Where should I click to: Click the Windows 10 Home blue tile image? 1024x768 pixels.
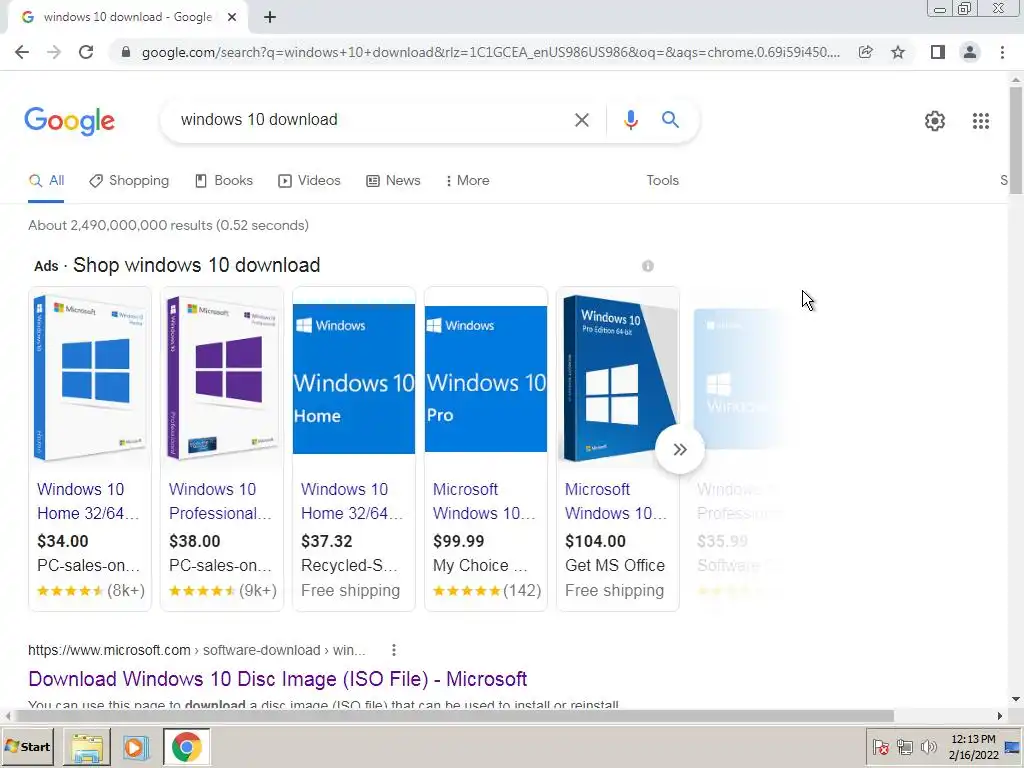click(354, 379)
